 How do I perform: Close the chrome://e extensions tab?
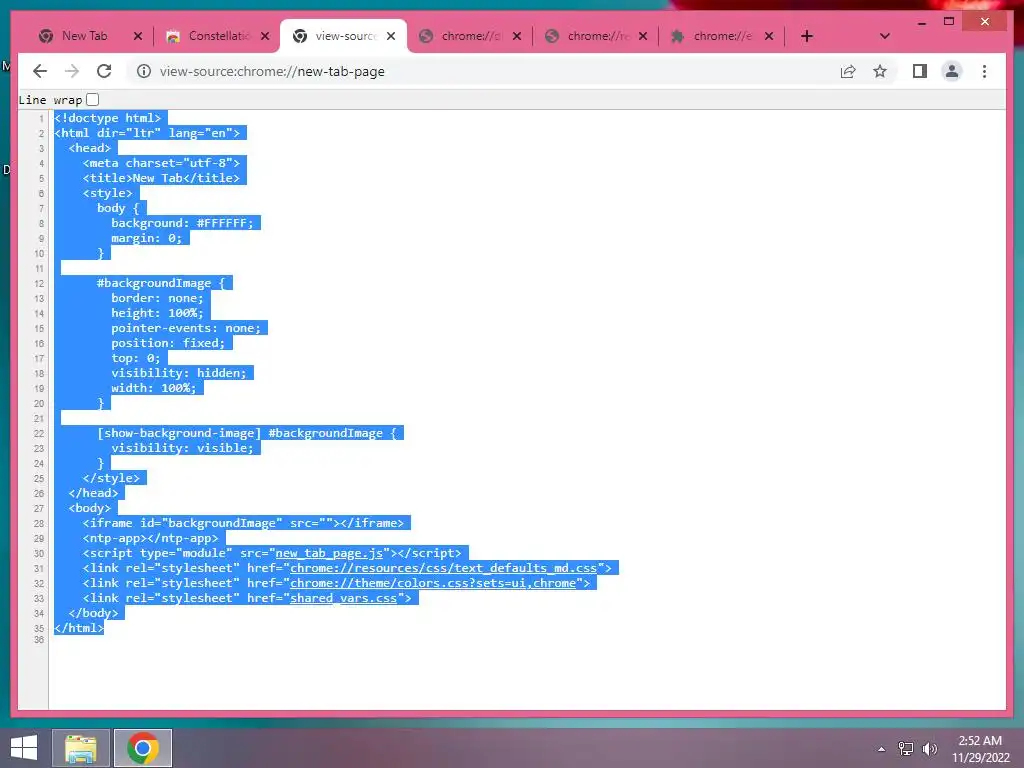point(769,36)
